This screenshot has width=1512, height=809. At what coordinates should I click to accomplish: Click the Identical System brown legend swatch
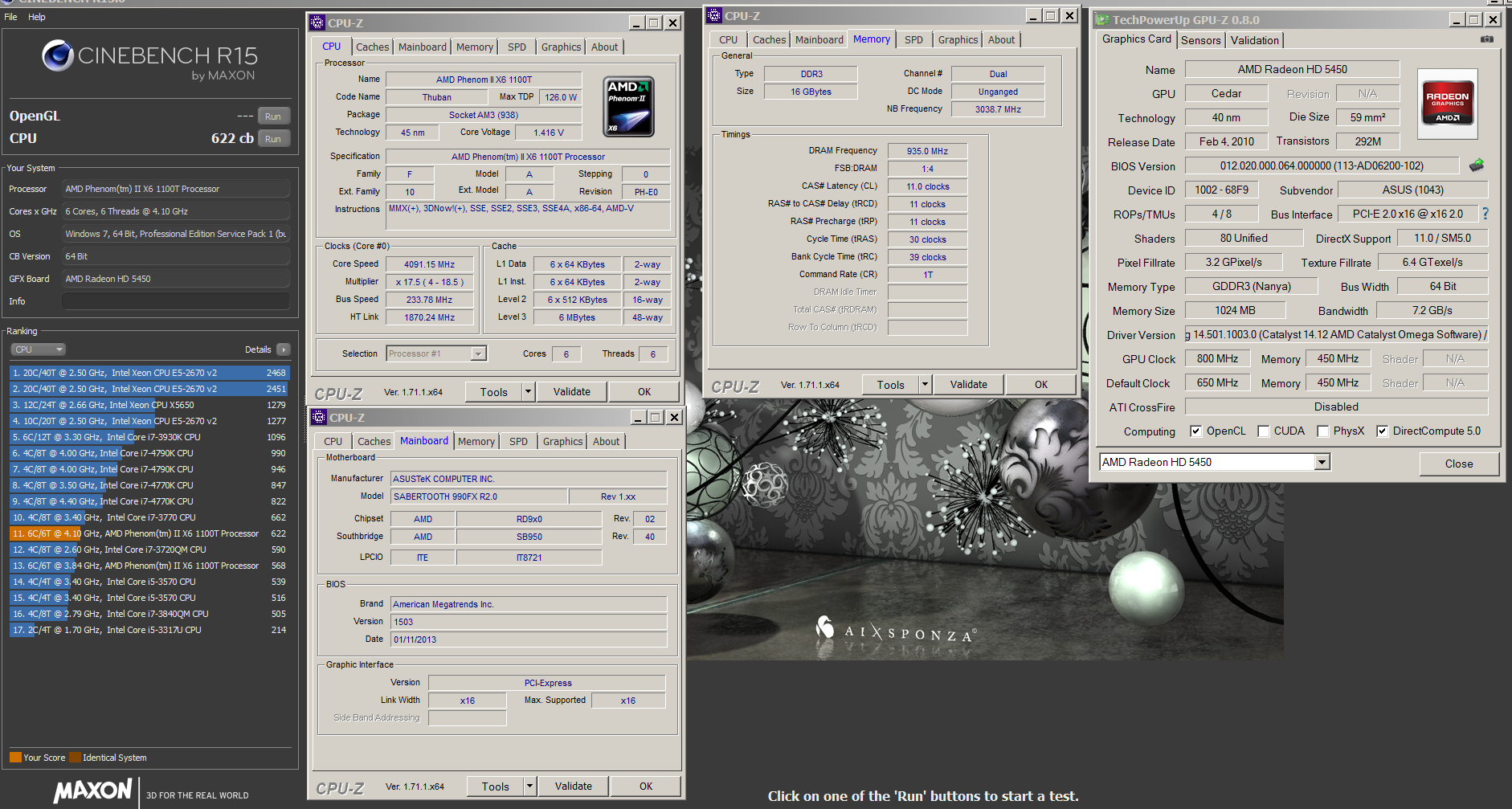pyautogui.click(x=75, y=758)
